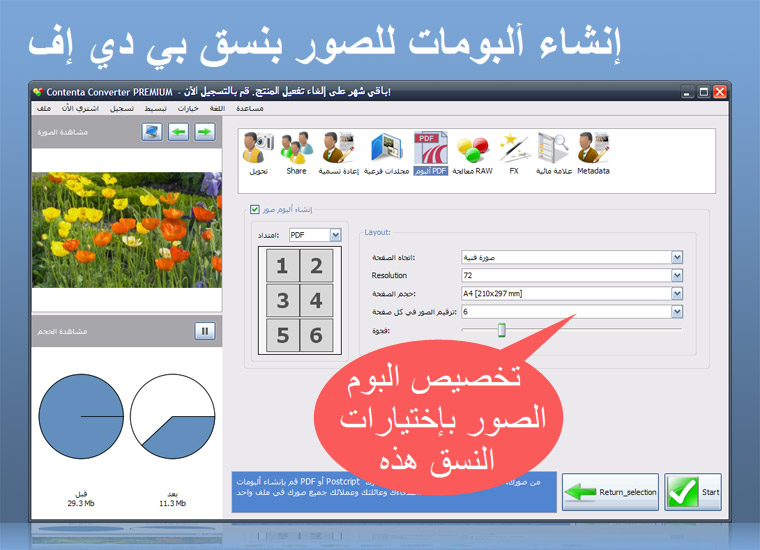Open the Options (خيارات) menu

point(188,109)
